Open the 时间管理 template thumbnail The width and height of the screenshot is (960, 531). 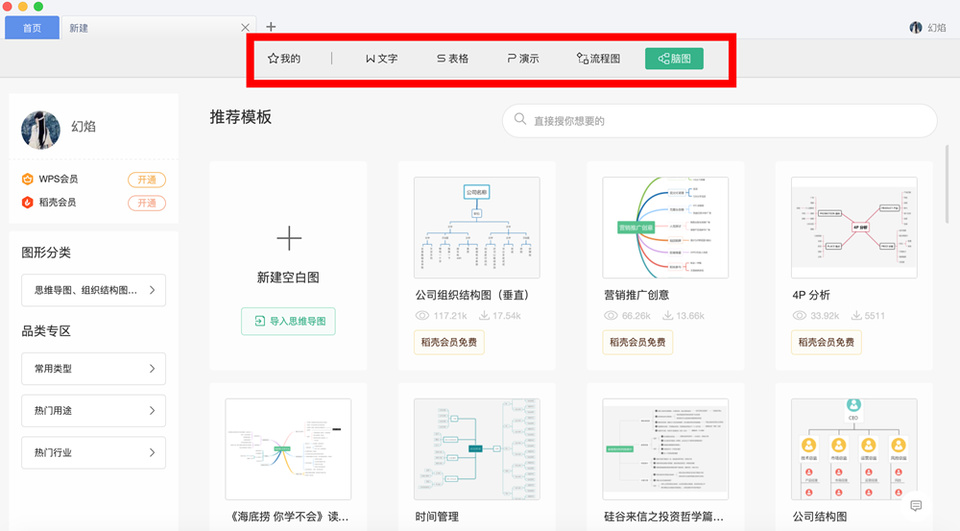click(x=477, y=449)
